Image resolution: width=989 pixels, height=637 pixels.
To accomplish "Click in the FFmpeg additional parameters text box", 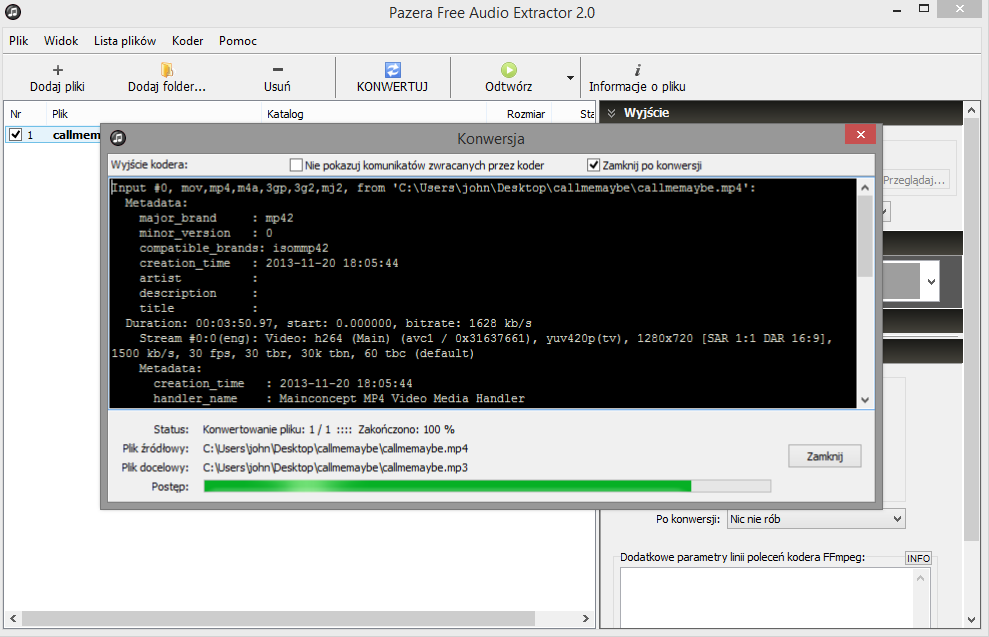I will [x=766, y=597].
